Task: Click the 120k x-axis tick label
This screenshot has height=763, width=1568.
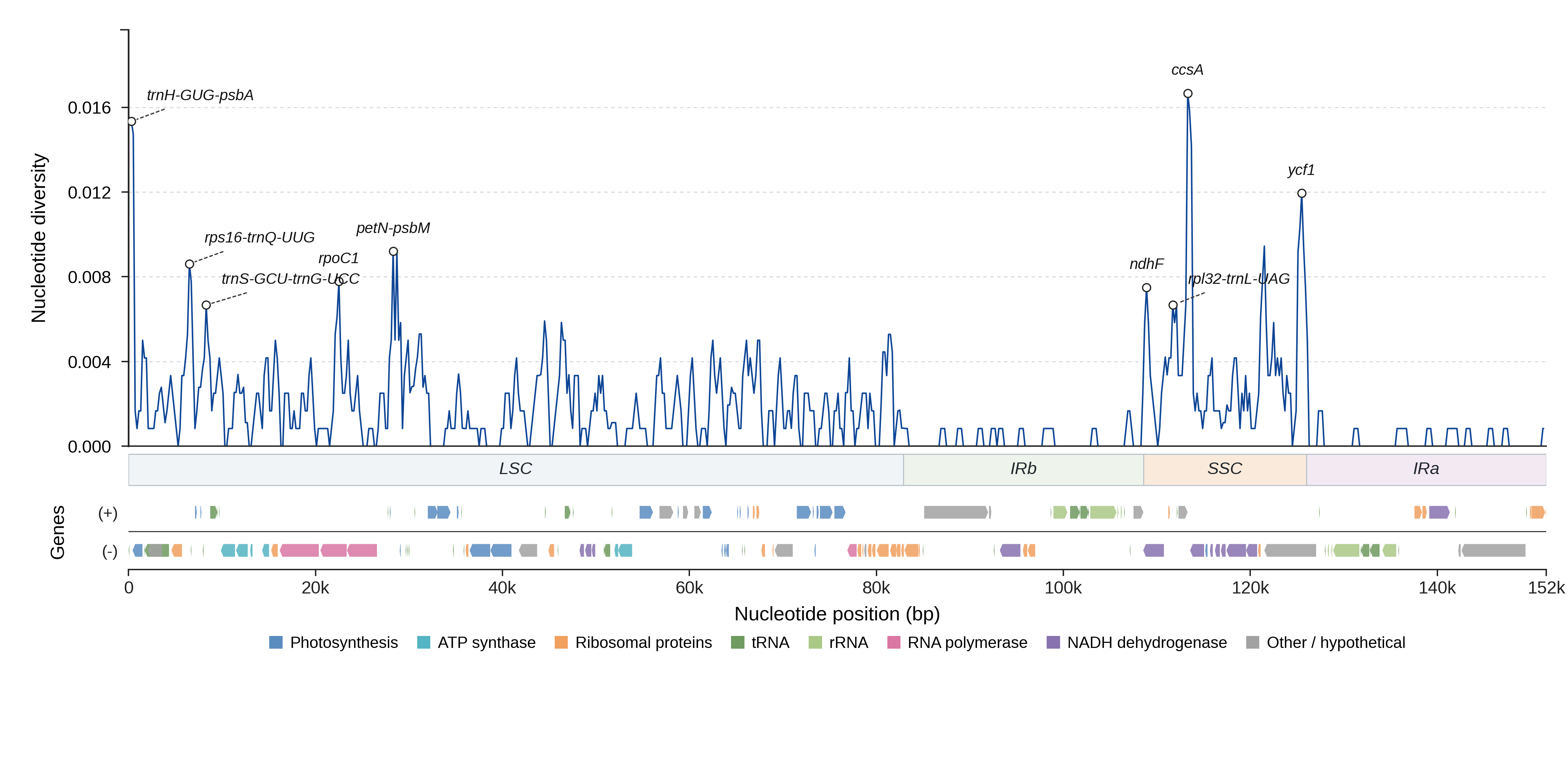Action: (x=1250, y=588)
